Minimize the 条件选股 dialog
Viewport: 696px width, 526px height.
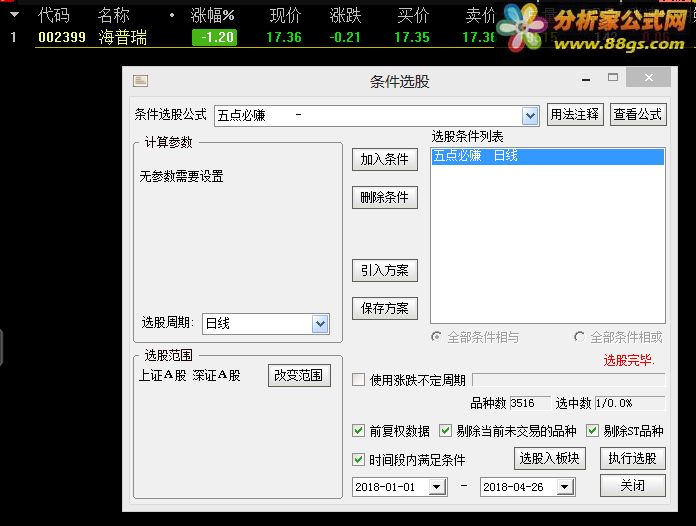coord(586,79)
